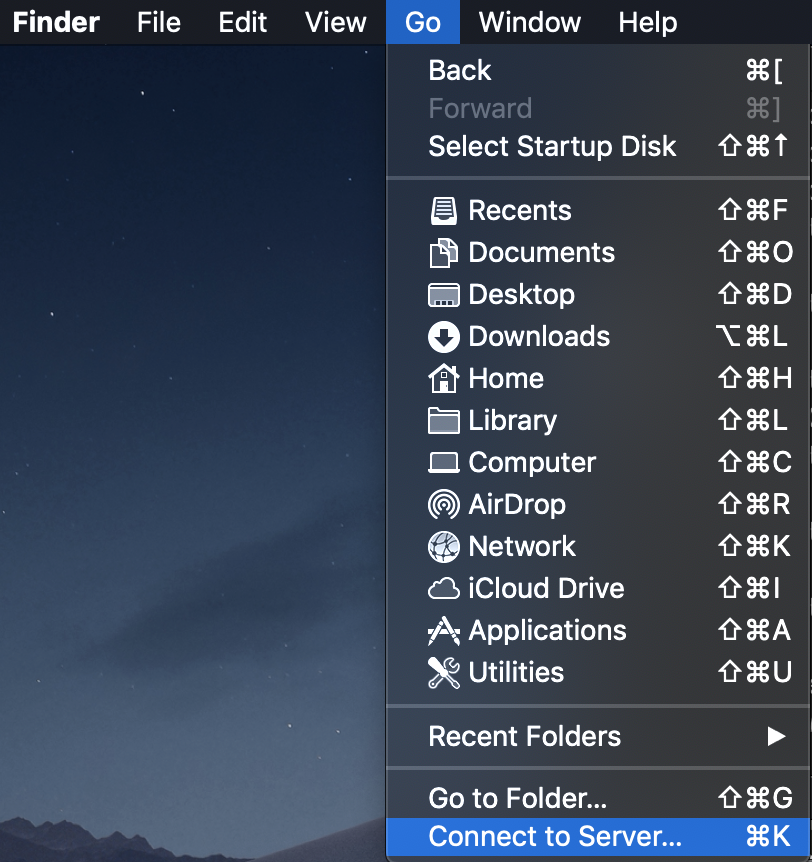Image resolution: width=812 pixels, height=862 pixels.
Task: Open the Edit menu
Action: 243,22
